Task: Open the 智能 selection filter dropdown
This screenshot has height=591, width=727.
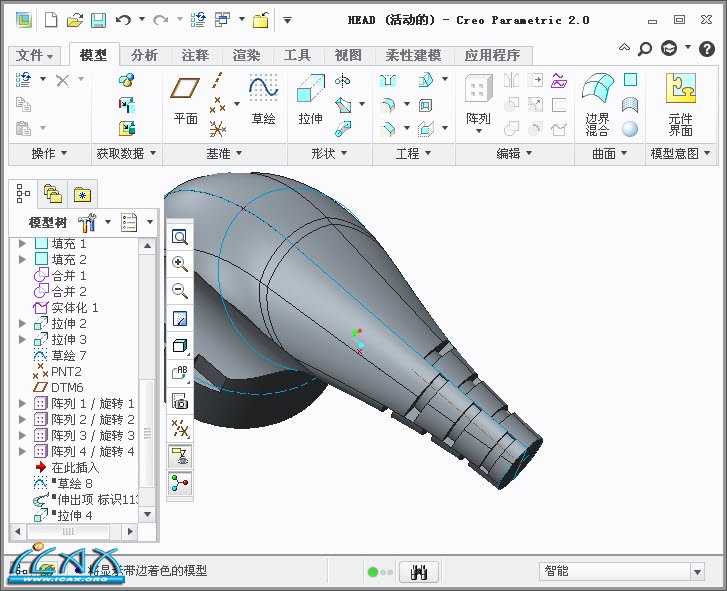Action: pos(697,572)
